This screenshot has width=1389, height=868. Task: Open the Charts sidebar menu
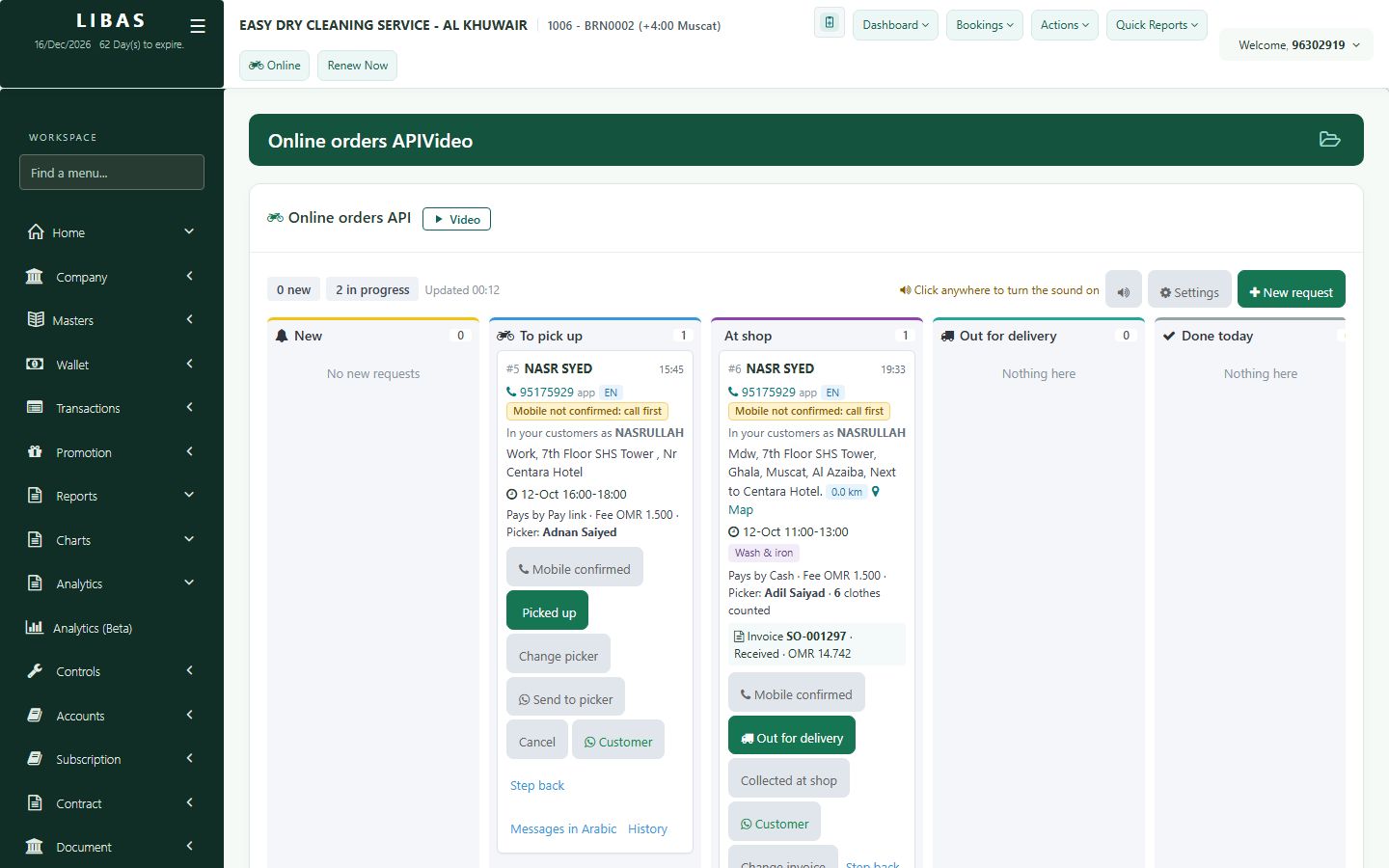click(112, 539)
